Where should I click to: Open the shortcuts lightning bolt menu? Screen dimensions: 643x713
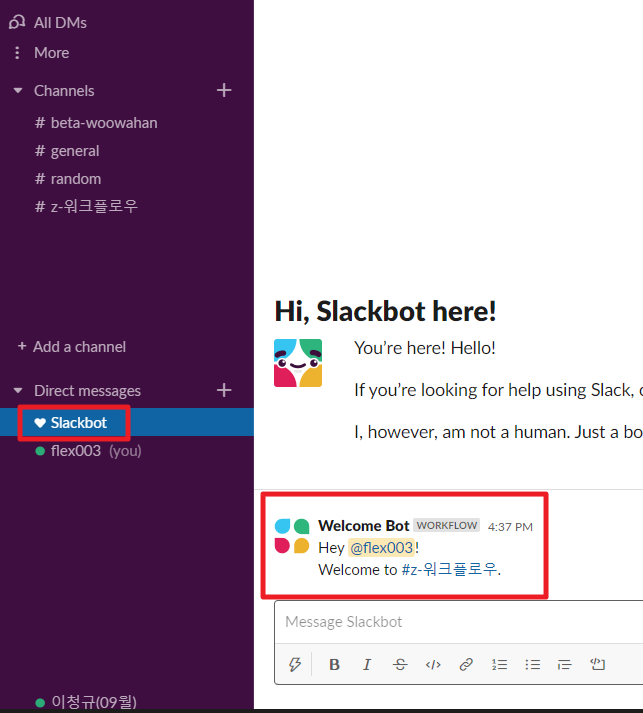pos(295,664)
